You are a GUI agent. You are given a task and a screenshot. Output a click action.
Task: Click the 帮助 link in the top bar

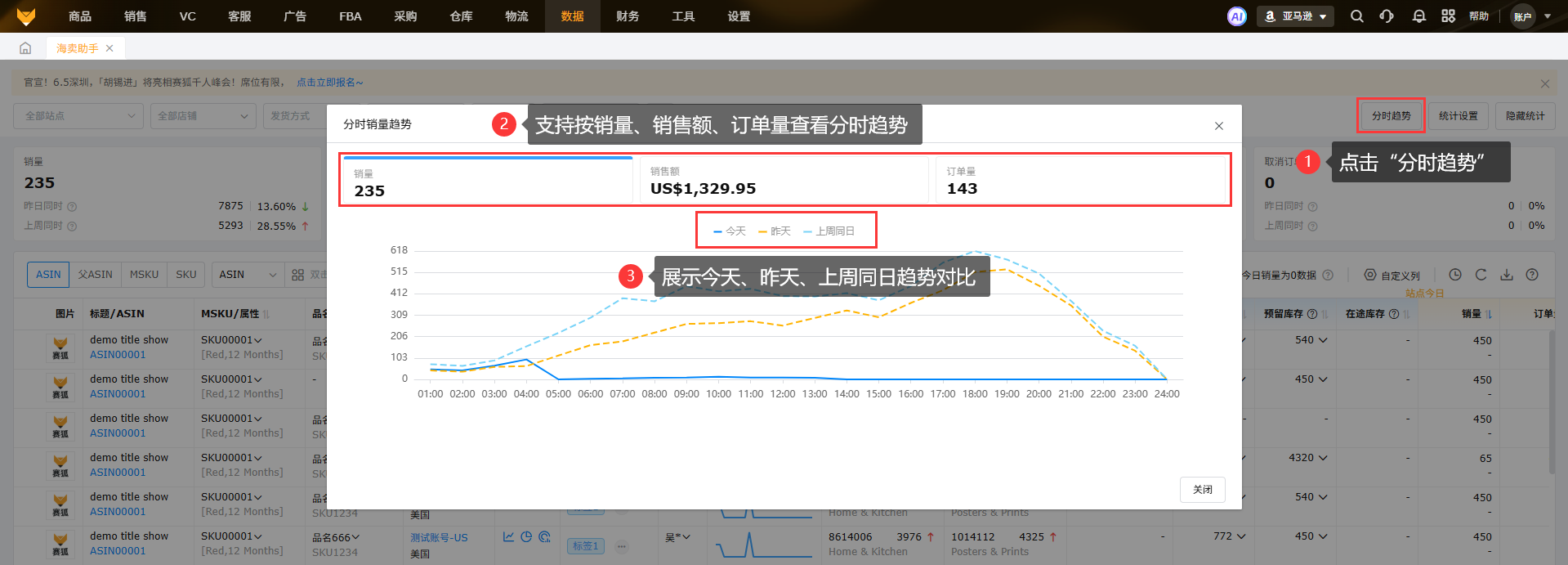(1479, 16)
